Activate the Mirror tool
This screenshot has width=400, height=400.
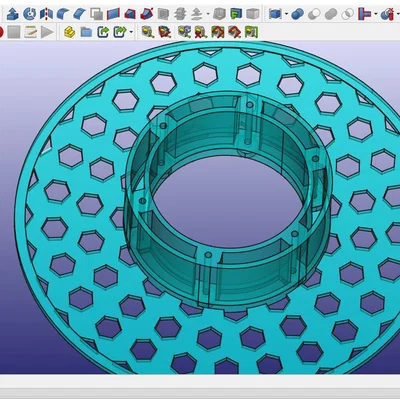(46, 14)
